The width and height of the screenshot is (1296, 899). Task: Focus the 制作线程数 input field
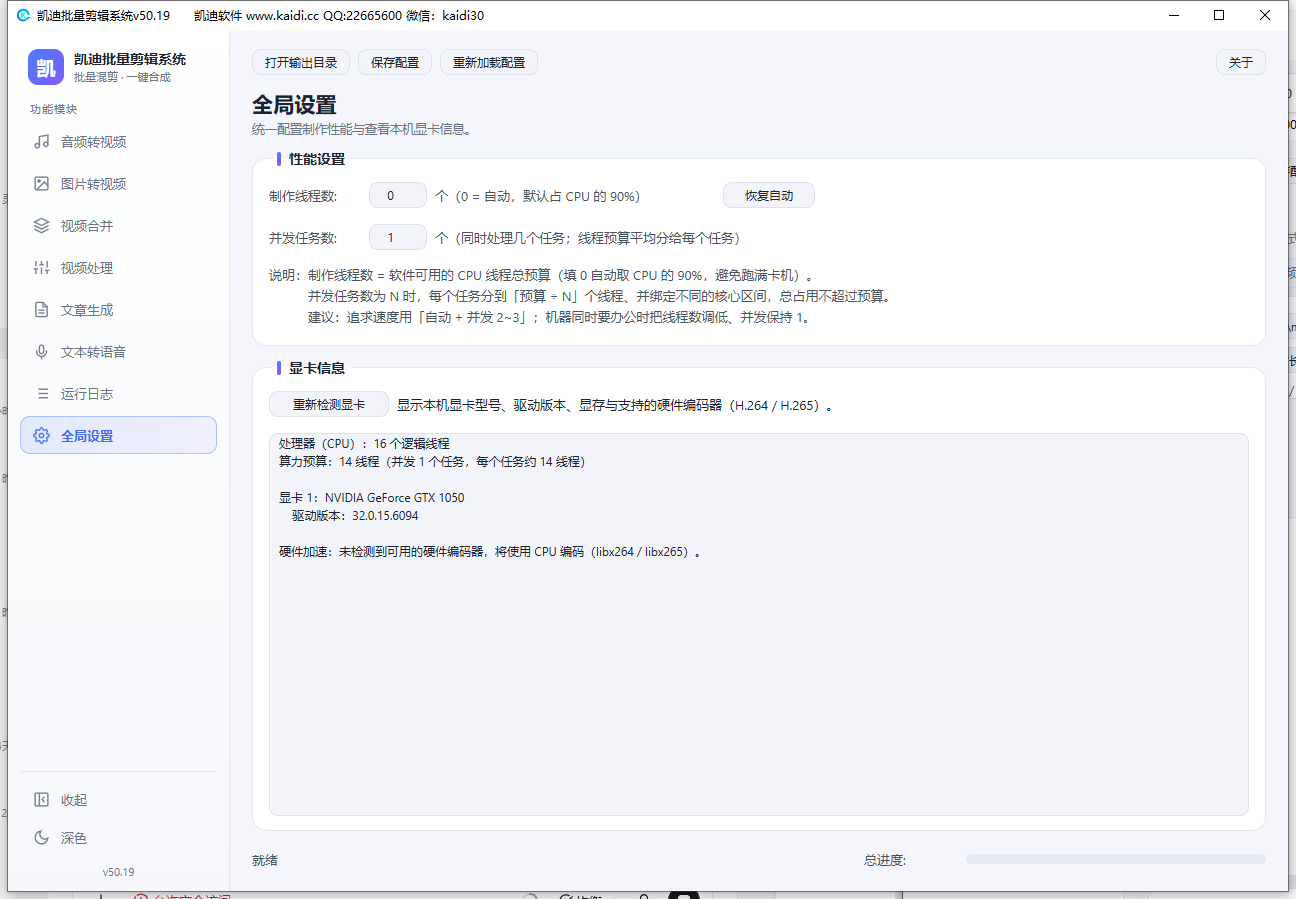(398, 196)
